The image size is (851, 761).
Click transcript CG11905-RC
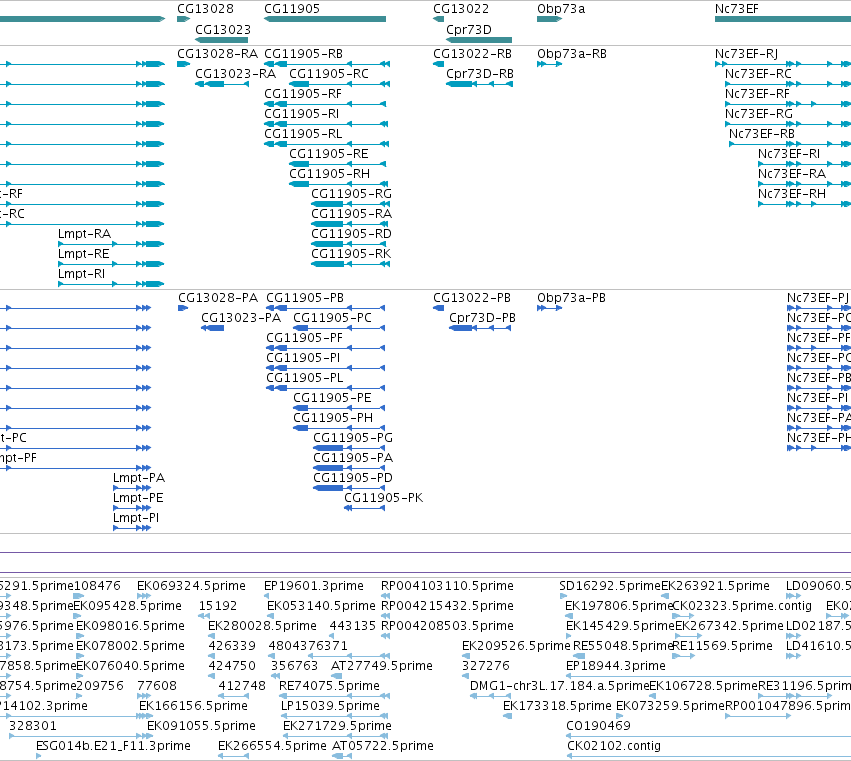tap(329, 74)
